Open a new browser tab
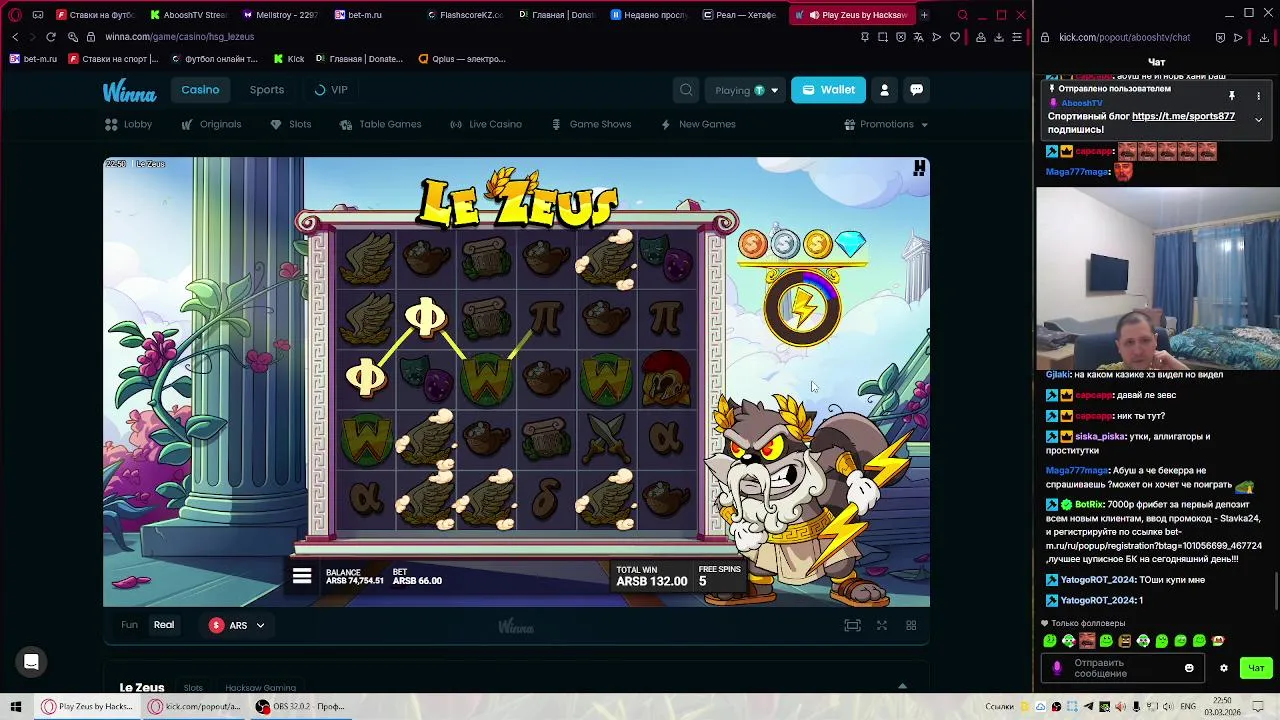Image resolution: width=1280 pixels, height=720 pixels. [924, 15]
